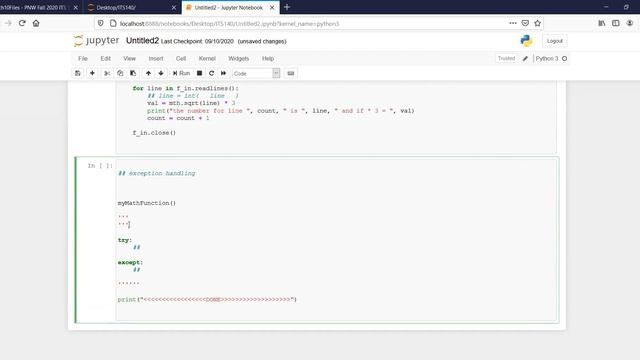Open a new browser tab
The height and width of the screenshot is (360, 640).
tap(287, 7)
